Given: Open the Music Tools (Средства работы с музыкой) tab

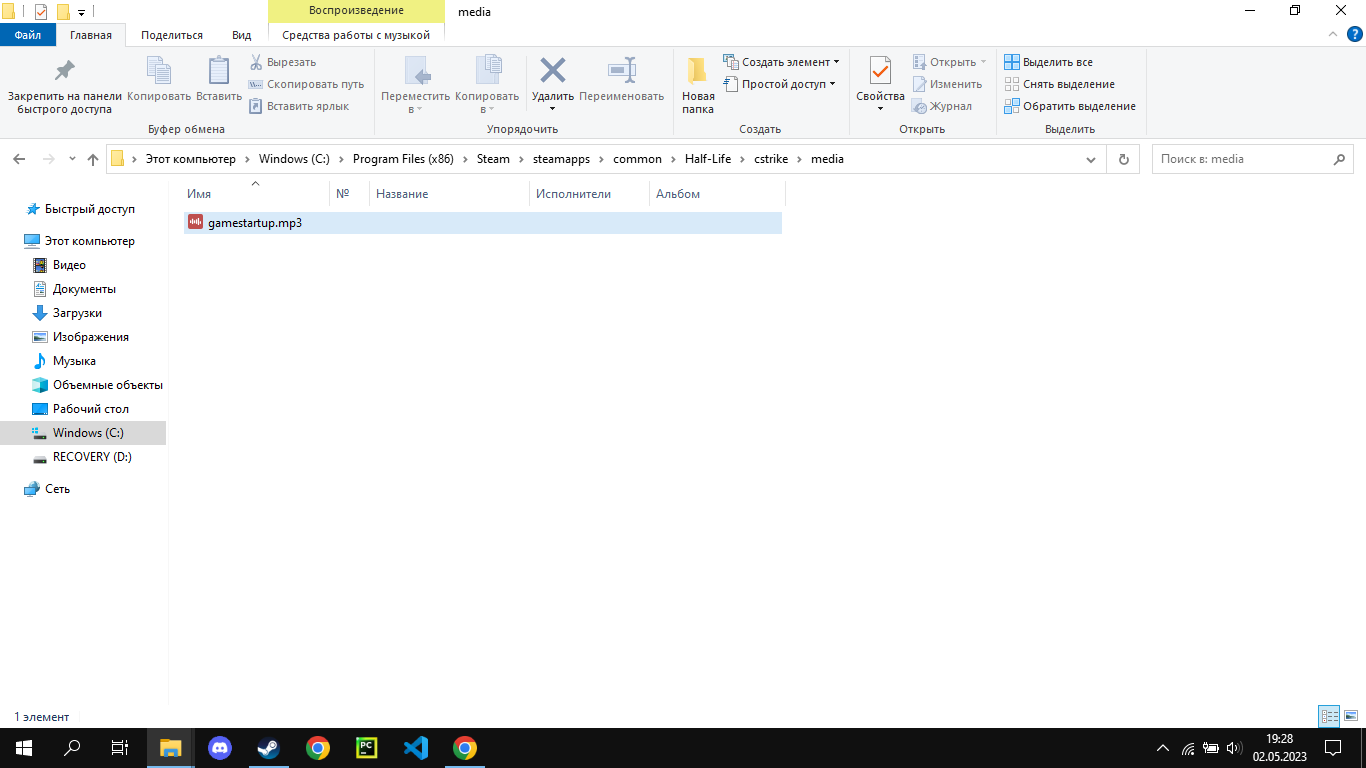Looking at the screenshot, I should pos(356,35).
